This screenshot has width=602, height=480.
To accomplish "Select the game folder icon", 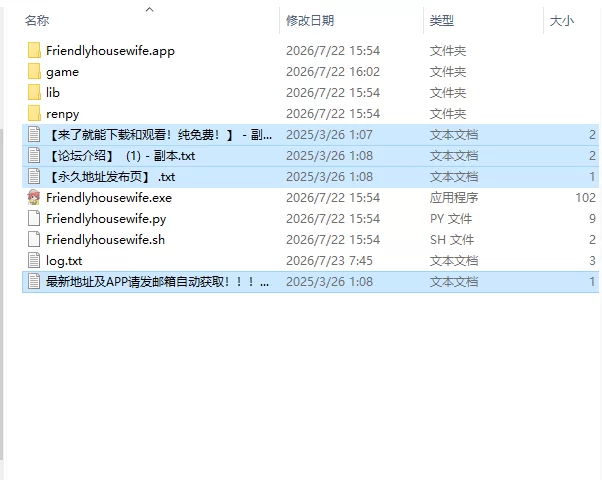I will point(34,72).
